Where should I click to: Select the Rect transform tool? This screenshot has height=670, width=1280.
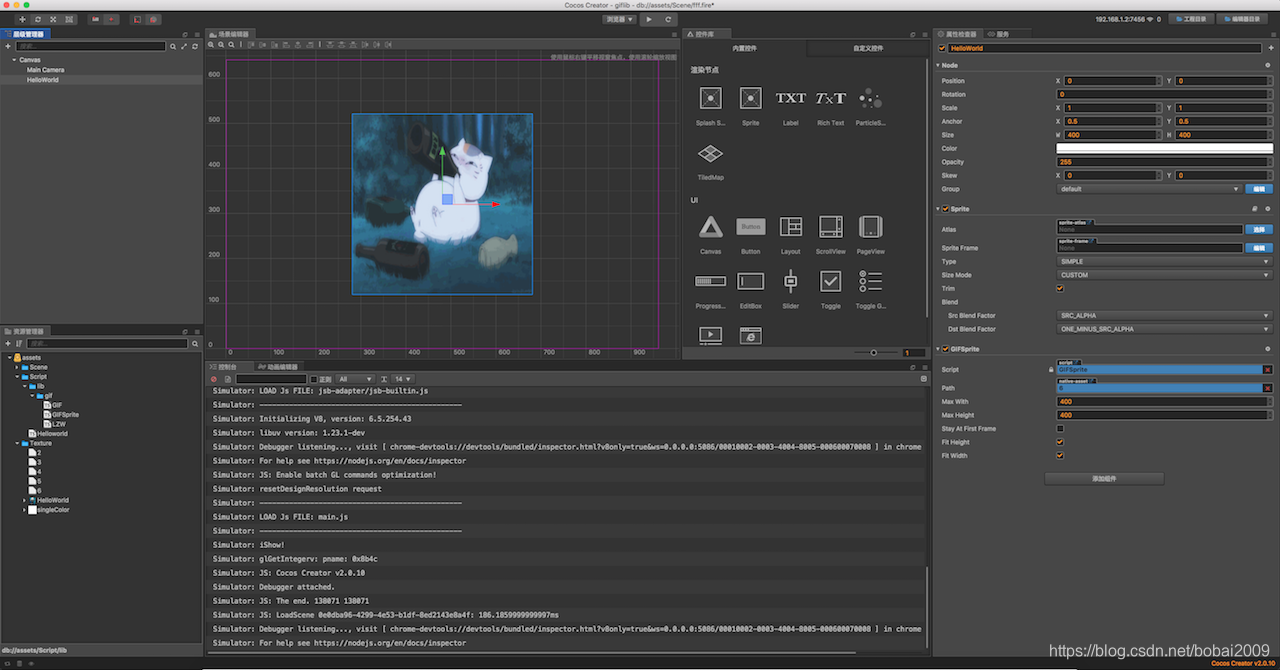[x=69, y=19]
